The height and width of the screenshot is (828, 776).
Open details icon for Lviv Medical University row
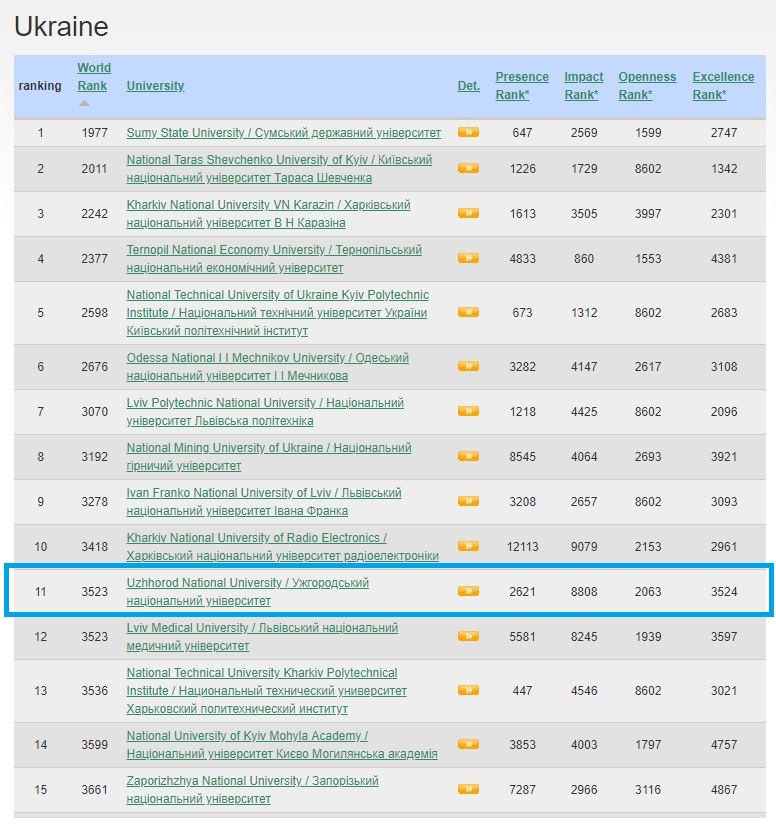click(468, 636)
